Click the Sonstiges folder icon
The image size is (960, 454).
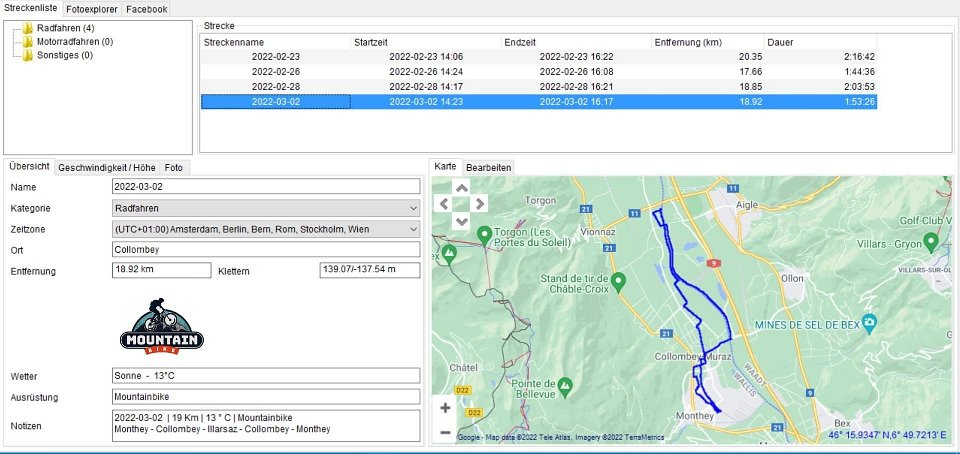tap(28, 55)
